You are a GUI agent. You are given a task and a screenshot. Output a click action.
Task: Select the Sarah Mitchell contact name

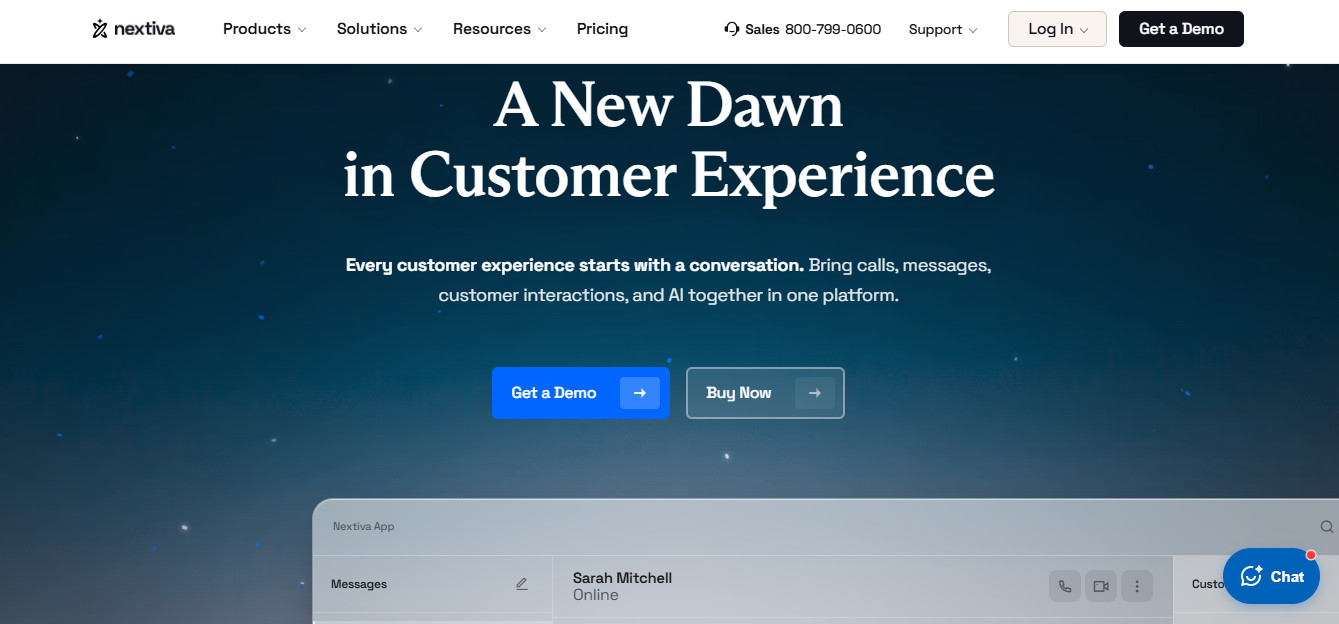622,578
